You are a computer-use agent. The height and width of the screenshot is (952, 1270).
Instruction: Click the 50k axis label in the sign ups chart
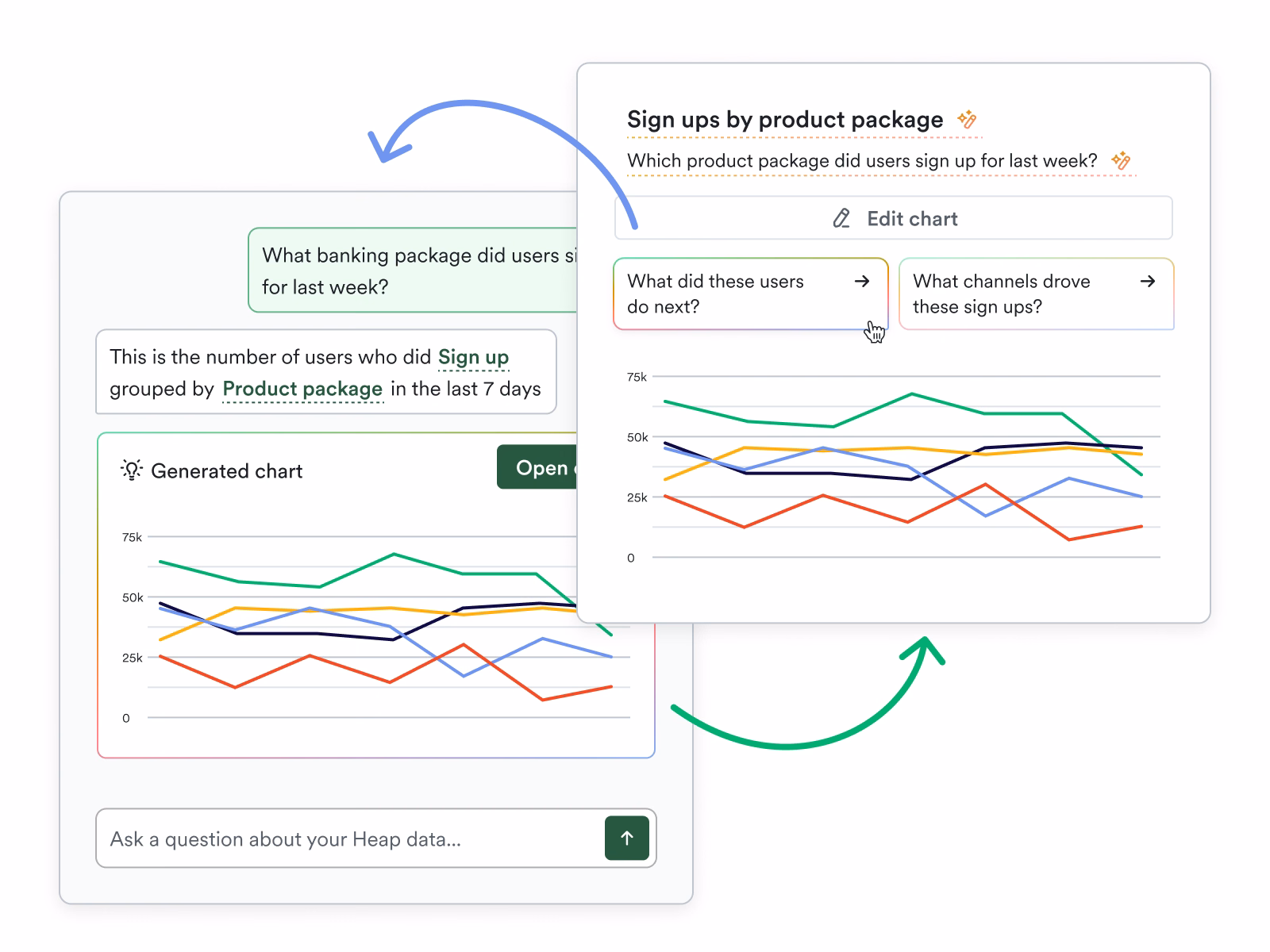tap(637, 437)
